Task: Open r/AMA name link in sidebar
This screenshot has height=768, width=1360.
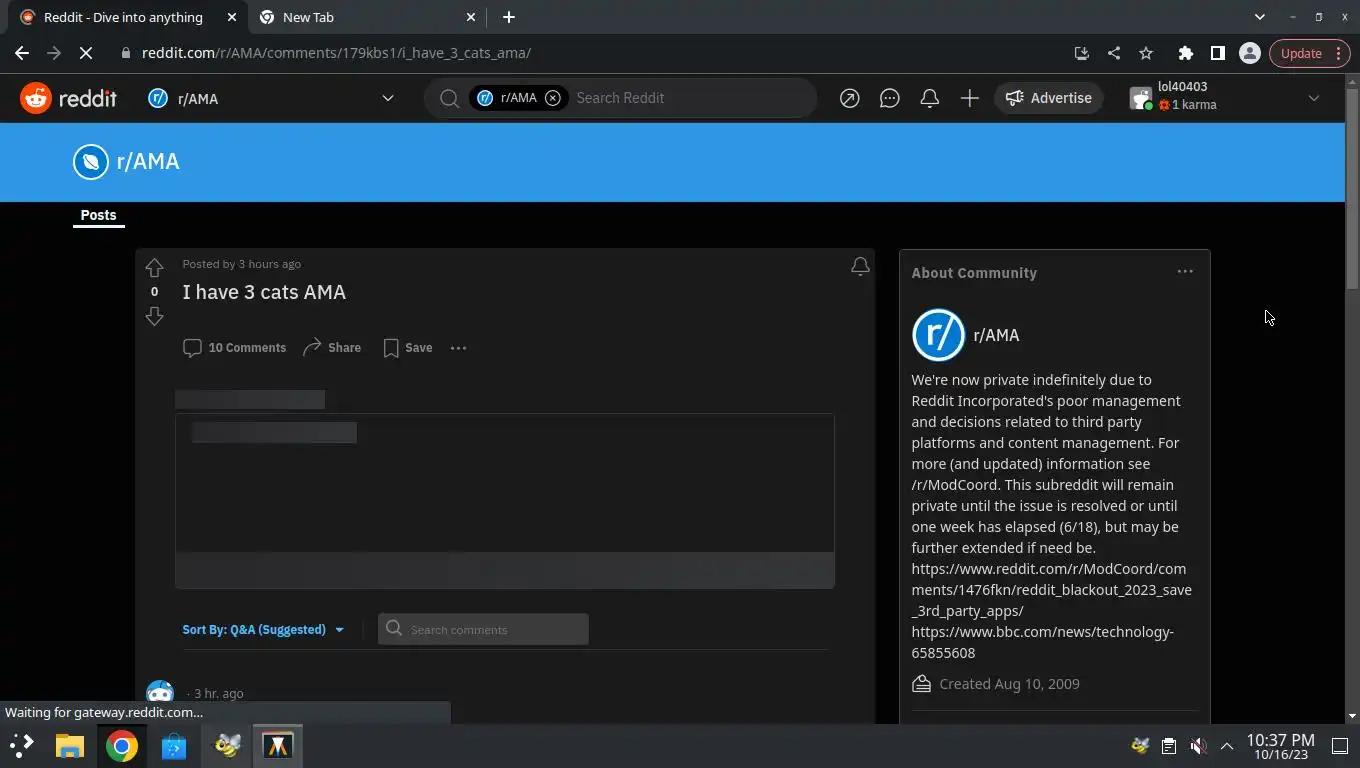Action: pyautogui.click(x=996, y=335)
